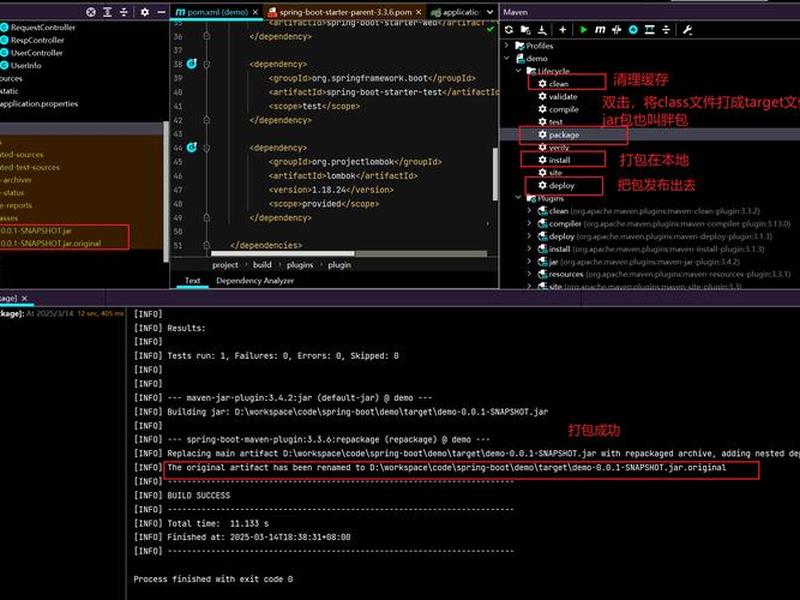Expand all in Project panel toolbar
The width and height of the screenshot is (800, 600).
click(x=107, y=12)
